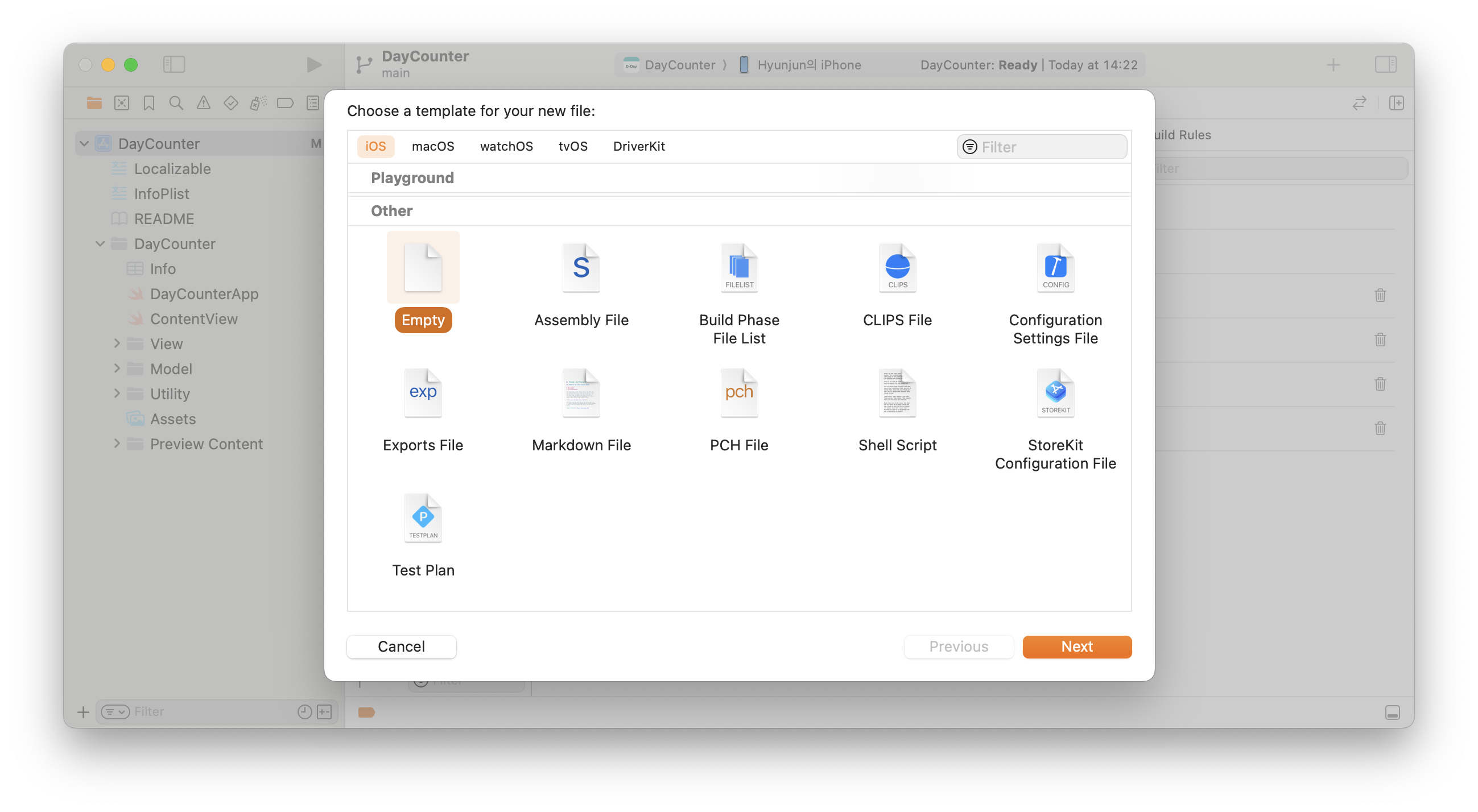
Task: Choose the CLIPS File template
Action: 897,268
